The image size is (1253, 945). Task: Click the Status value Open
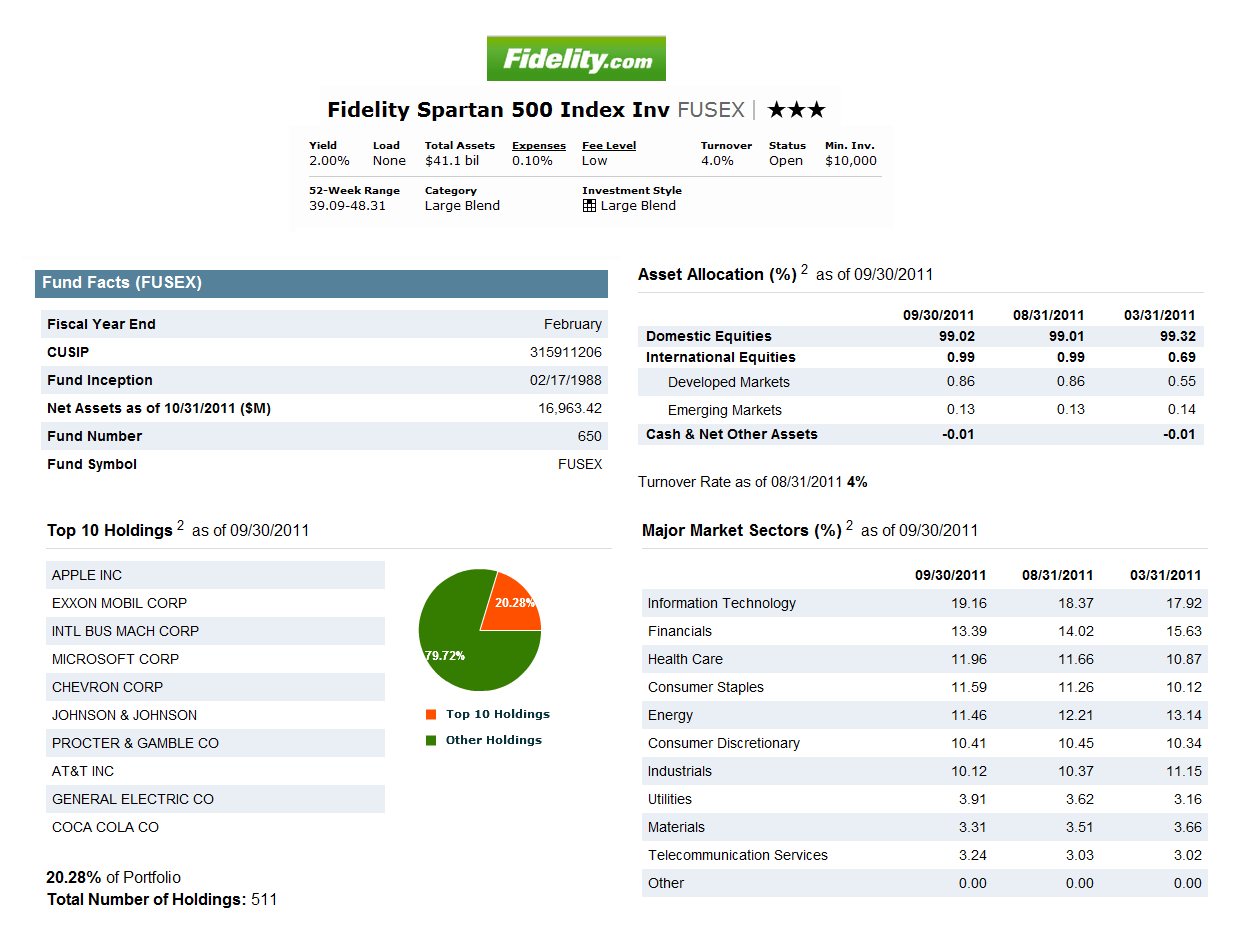tap(786, 161)
